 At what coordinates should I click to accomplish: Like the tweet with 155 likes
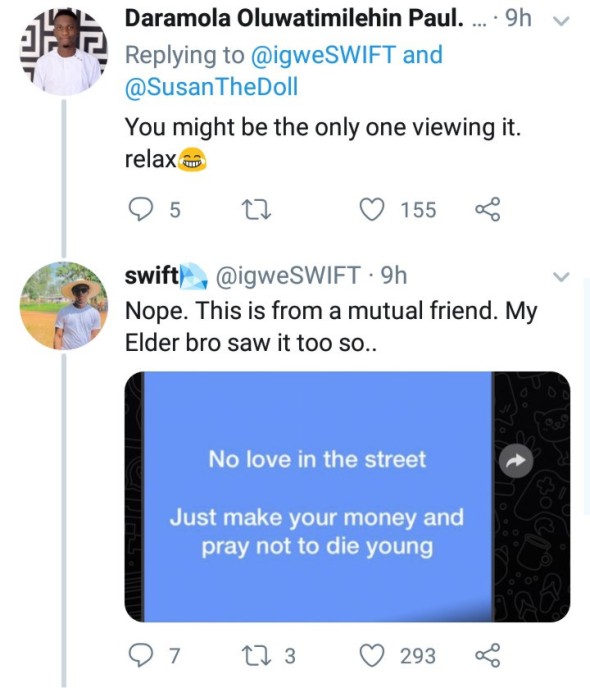tap(372, 209)
